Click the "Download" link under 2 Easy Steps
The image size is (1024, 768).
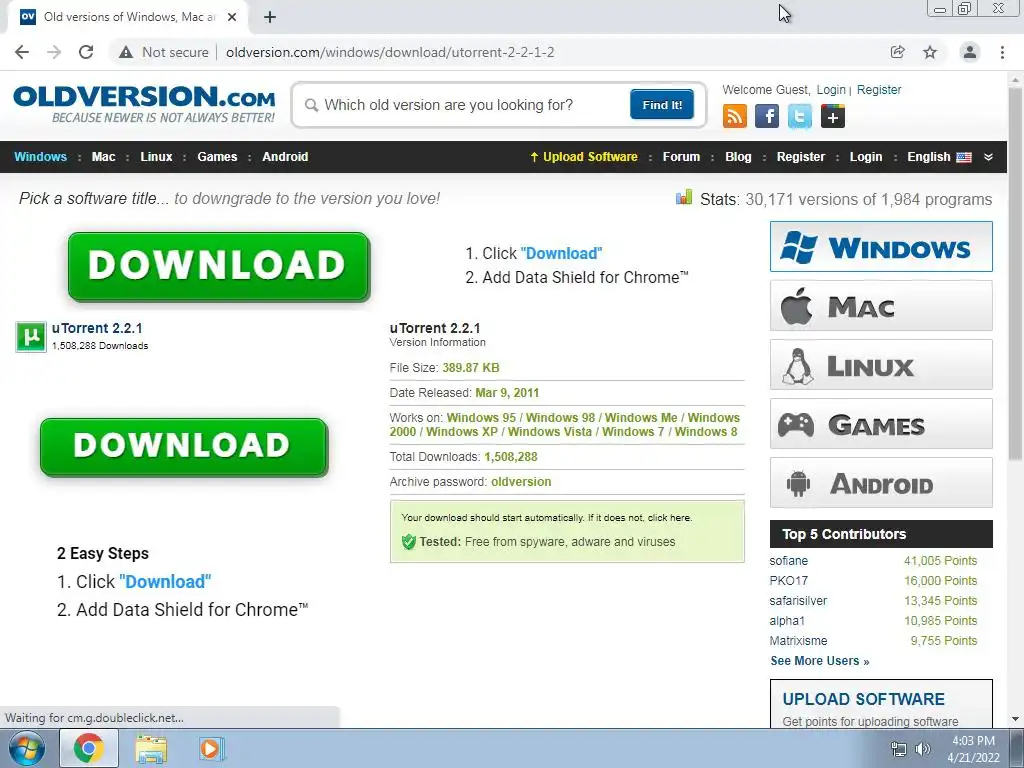click(x=165, y=581)
